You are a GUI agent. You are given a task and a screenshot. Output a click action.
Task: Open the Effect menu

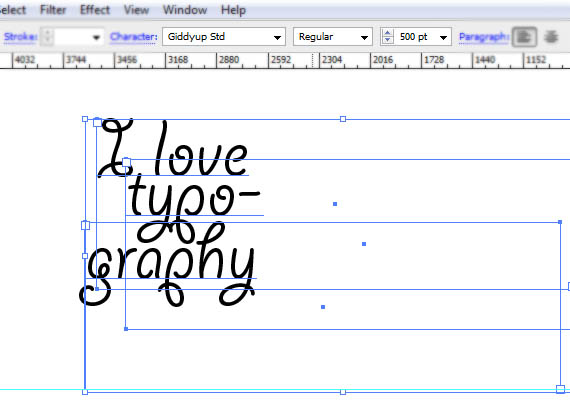coord(95,10)
